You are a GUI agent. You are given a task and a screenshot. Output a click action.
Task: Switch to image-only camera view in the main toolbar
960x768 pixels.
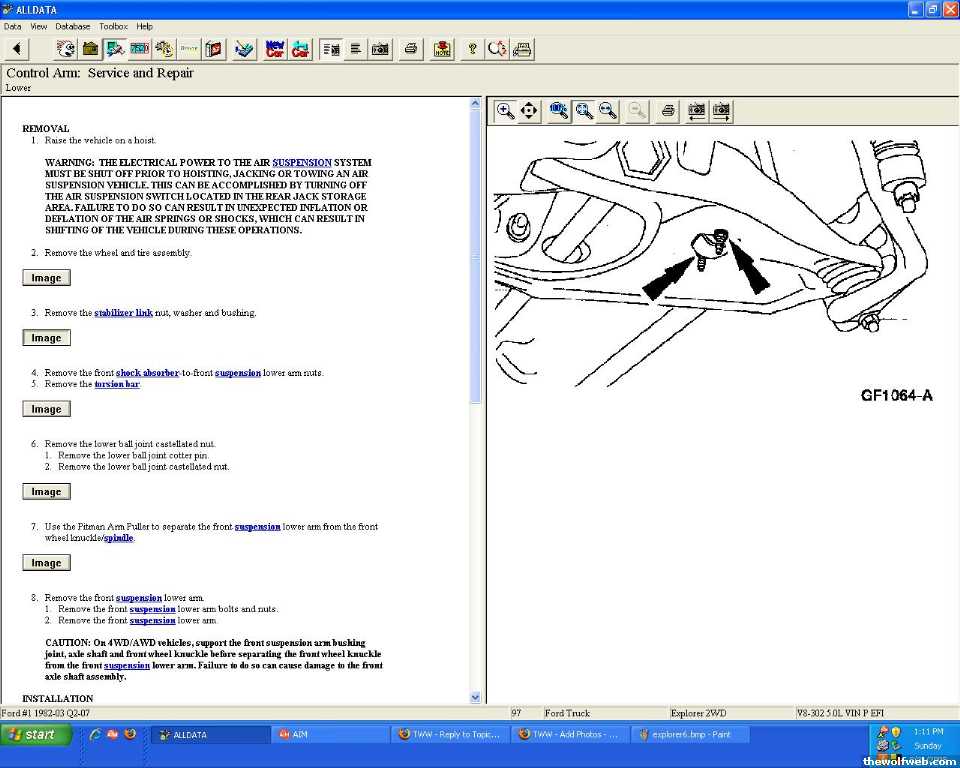coord(380,48)
